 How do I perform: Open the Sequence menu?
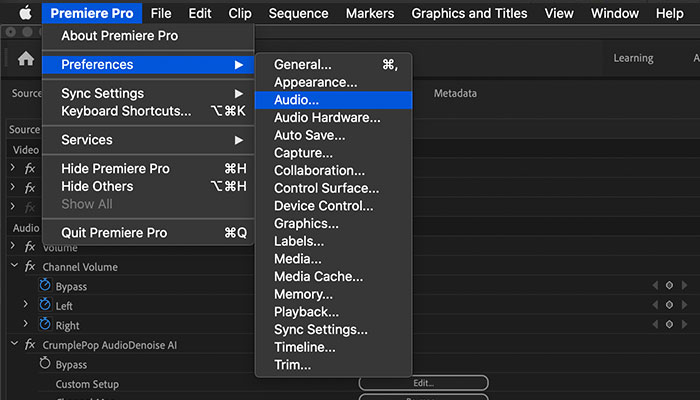click(298, 13)
